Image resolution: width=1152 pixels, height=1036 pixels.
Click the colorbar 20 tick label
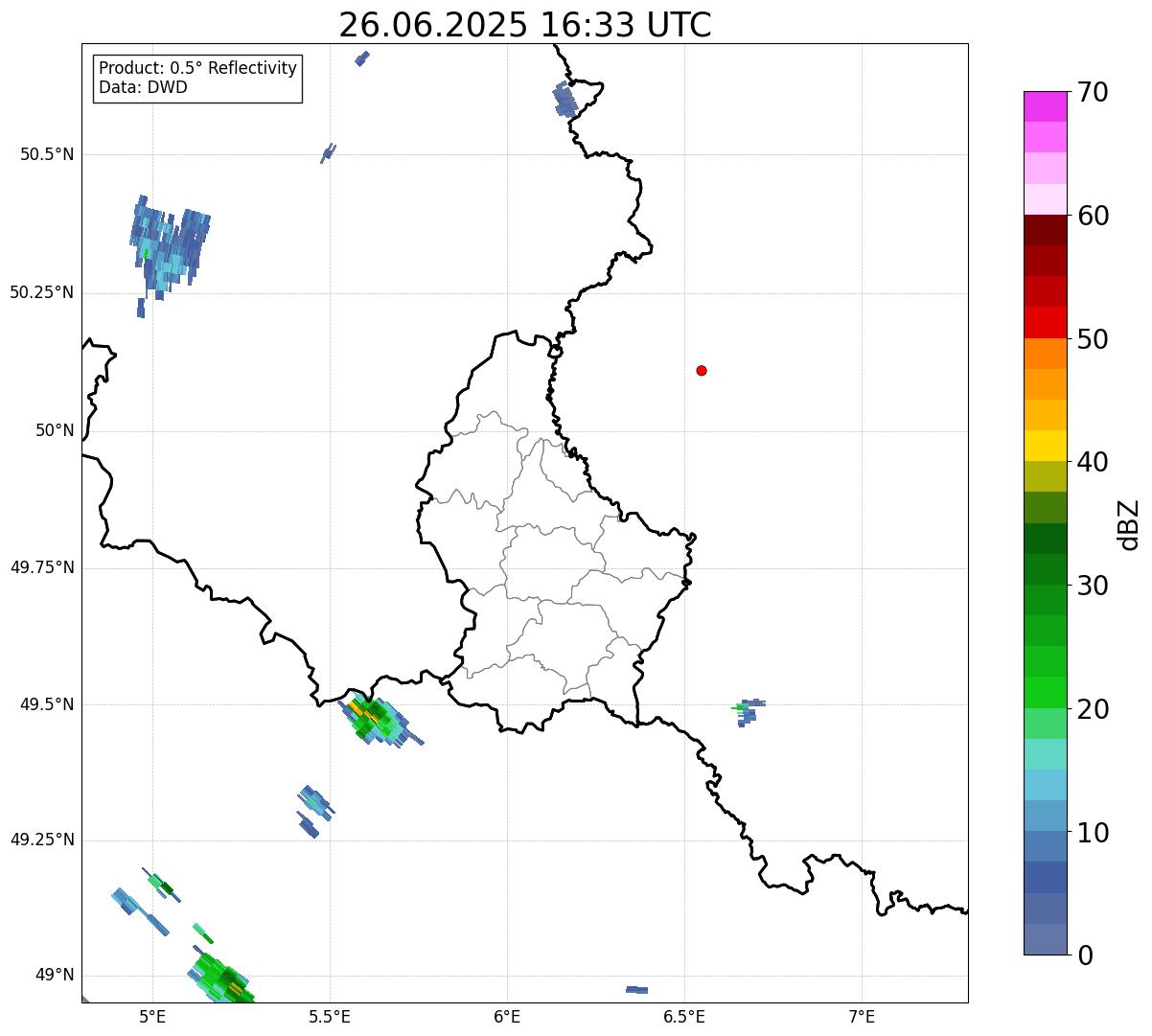click(1093, 709)
